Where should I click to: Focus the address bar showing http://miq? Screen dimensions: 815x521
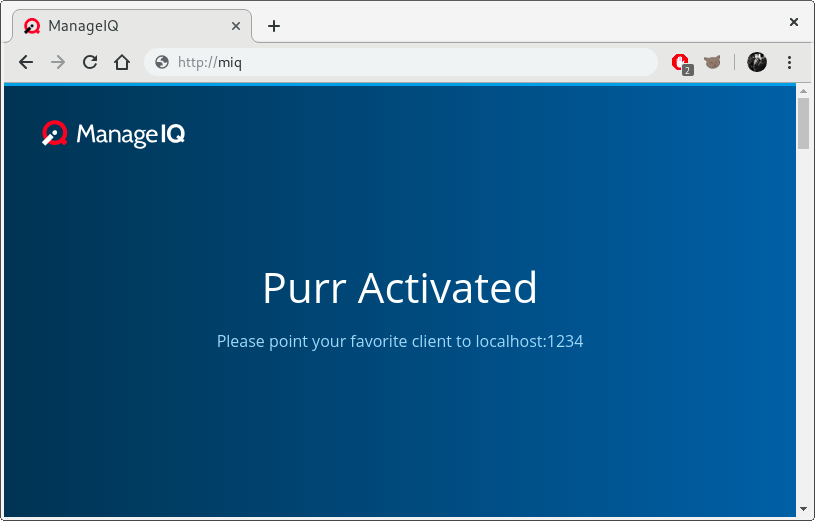[400, 62]
